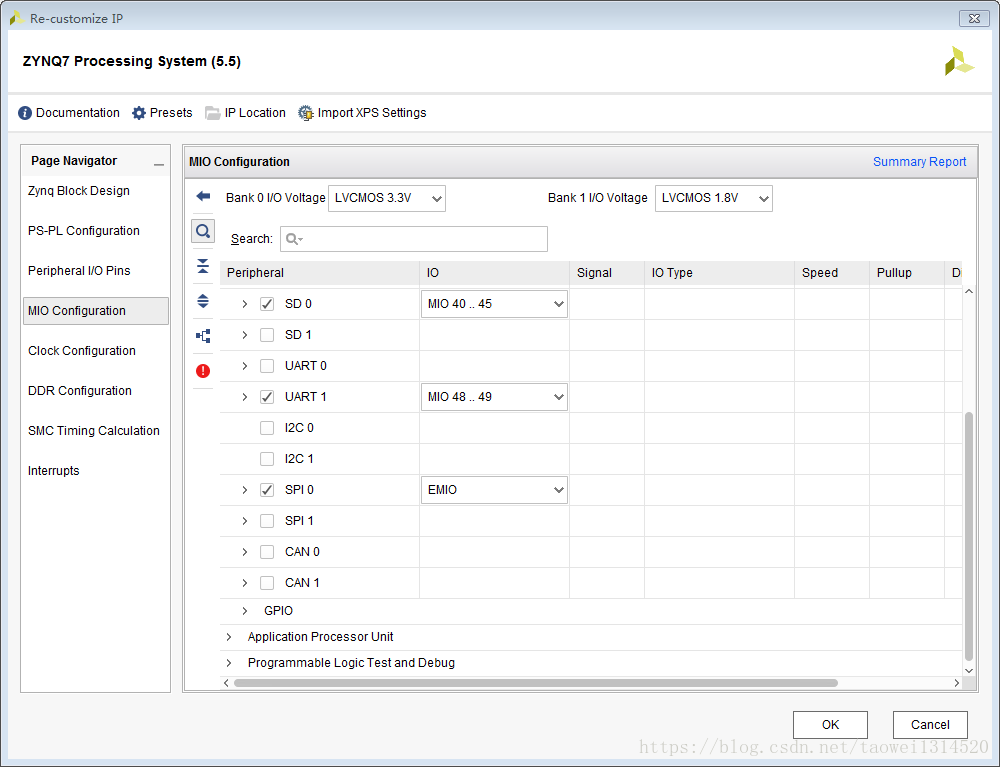Image resolution: width=1000 pixels, height=767 pixels.
Task: Open SPI 0 IO dropdown set to EMIO
Action: 494,490
